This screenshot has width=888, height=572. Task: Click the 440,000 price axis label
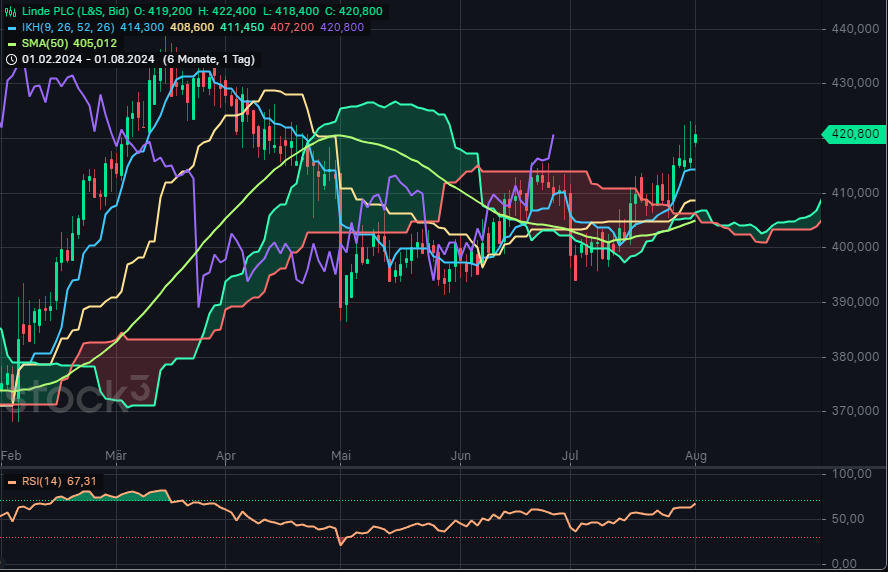tap(855, 29)
